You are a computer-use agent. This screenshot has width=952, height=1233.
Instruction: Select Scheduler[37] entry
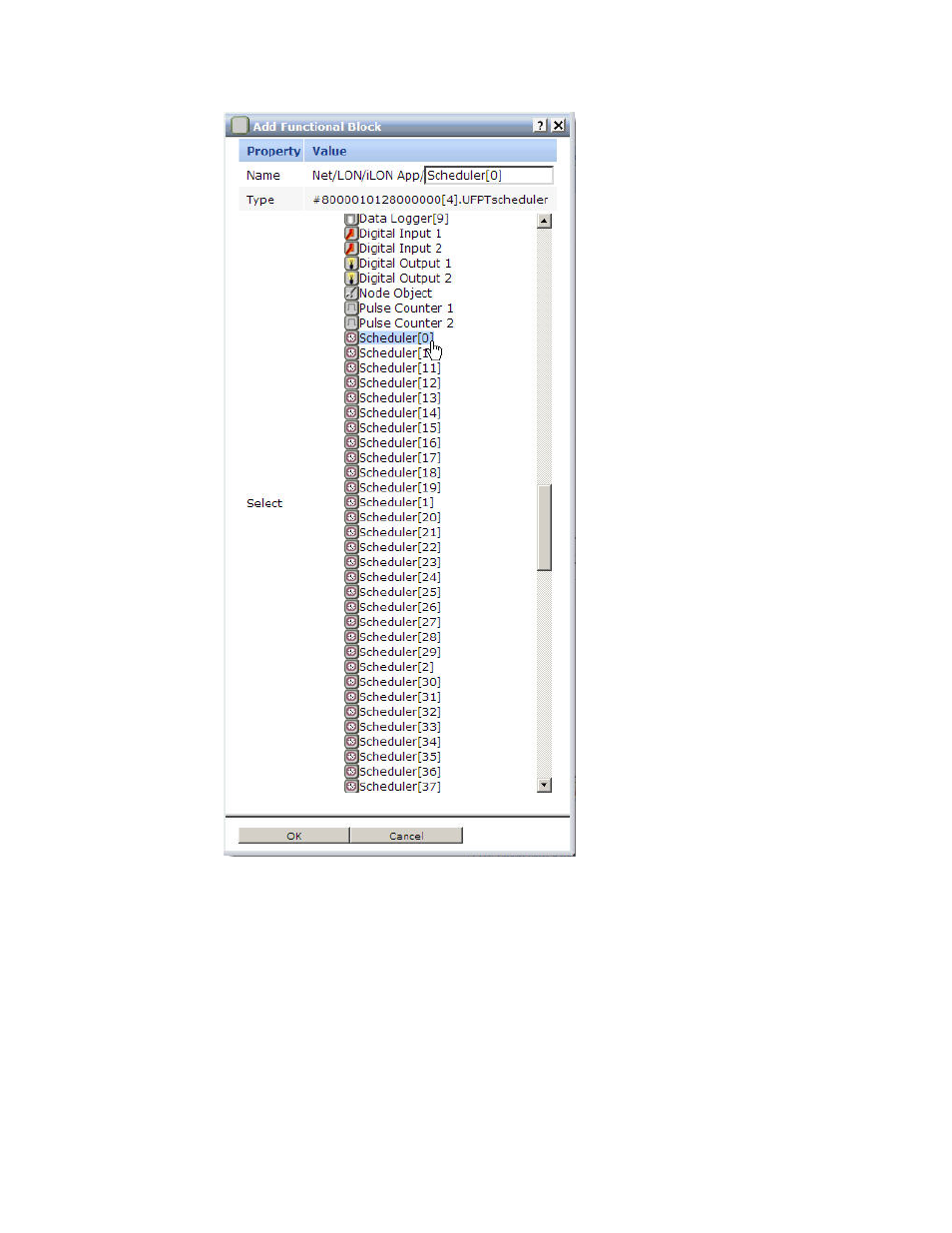tap(399, 788)
